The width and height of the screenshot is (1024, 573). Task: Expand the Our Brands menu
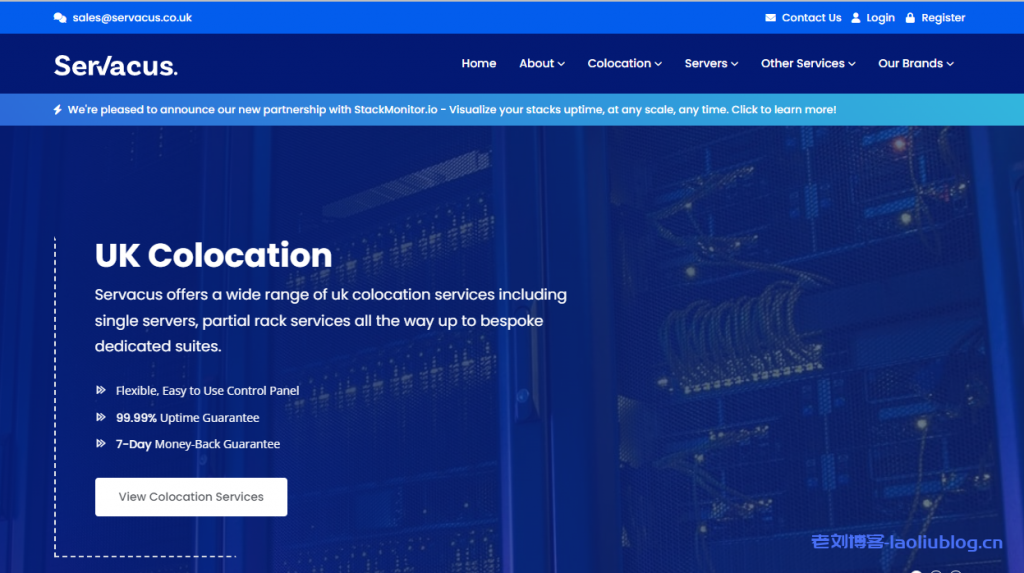(x=915, y=63)
